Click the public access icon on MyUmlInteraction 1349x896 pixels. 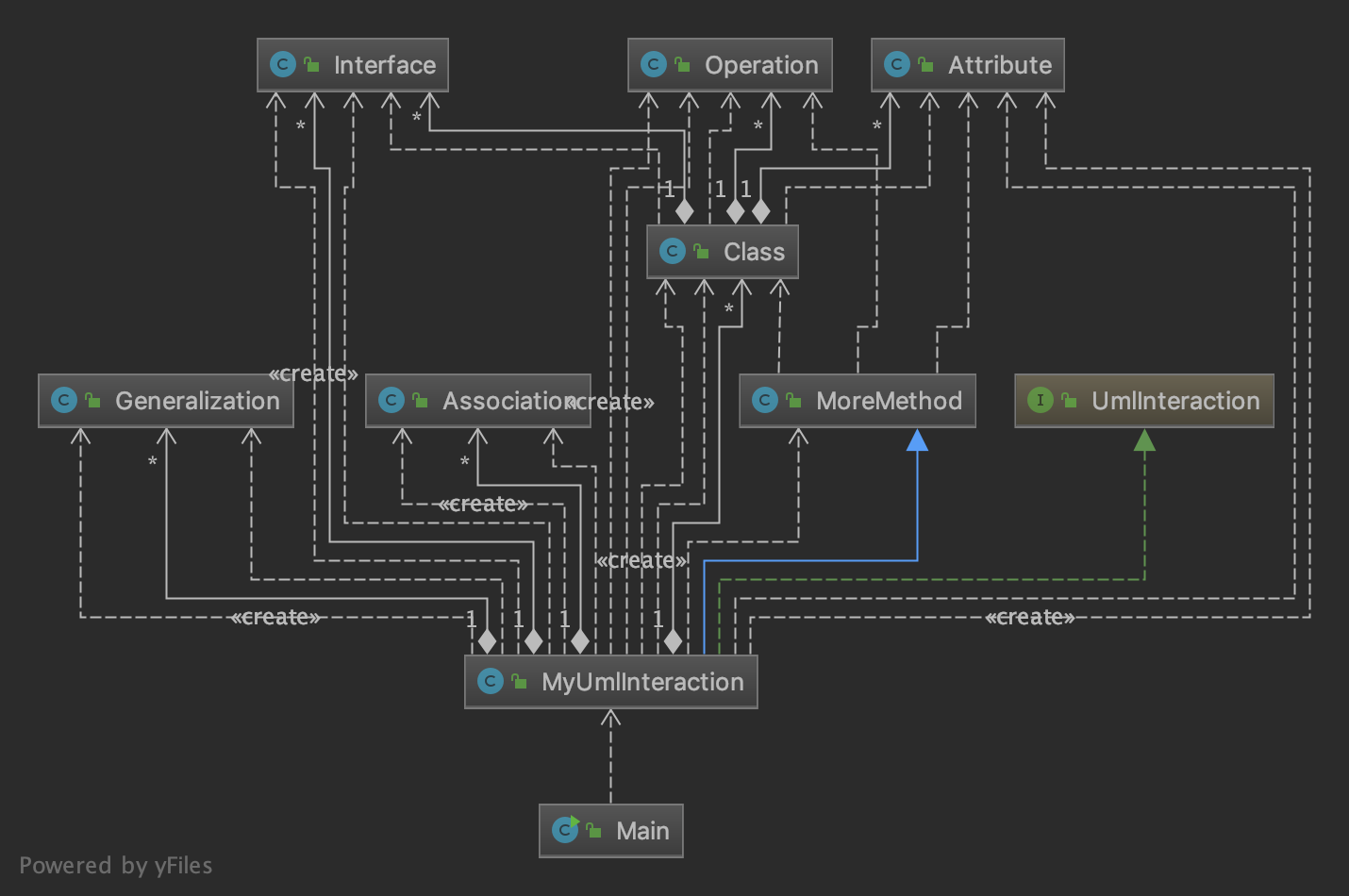tap(519, 681)
